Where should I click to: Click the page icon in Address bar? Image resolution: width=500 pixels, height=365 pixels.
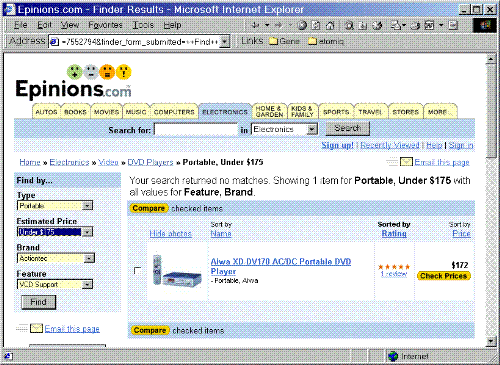[53, 42]
